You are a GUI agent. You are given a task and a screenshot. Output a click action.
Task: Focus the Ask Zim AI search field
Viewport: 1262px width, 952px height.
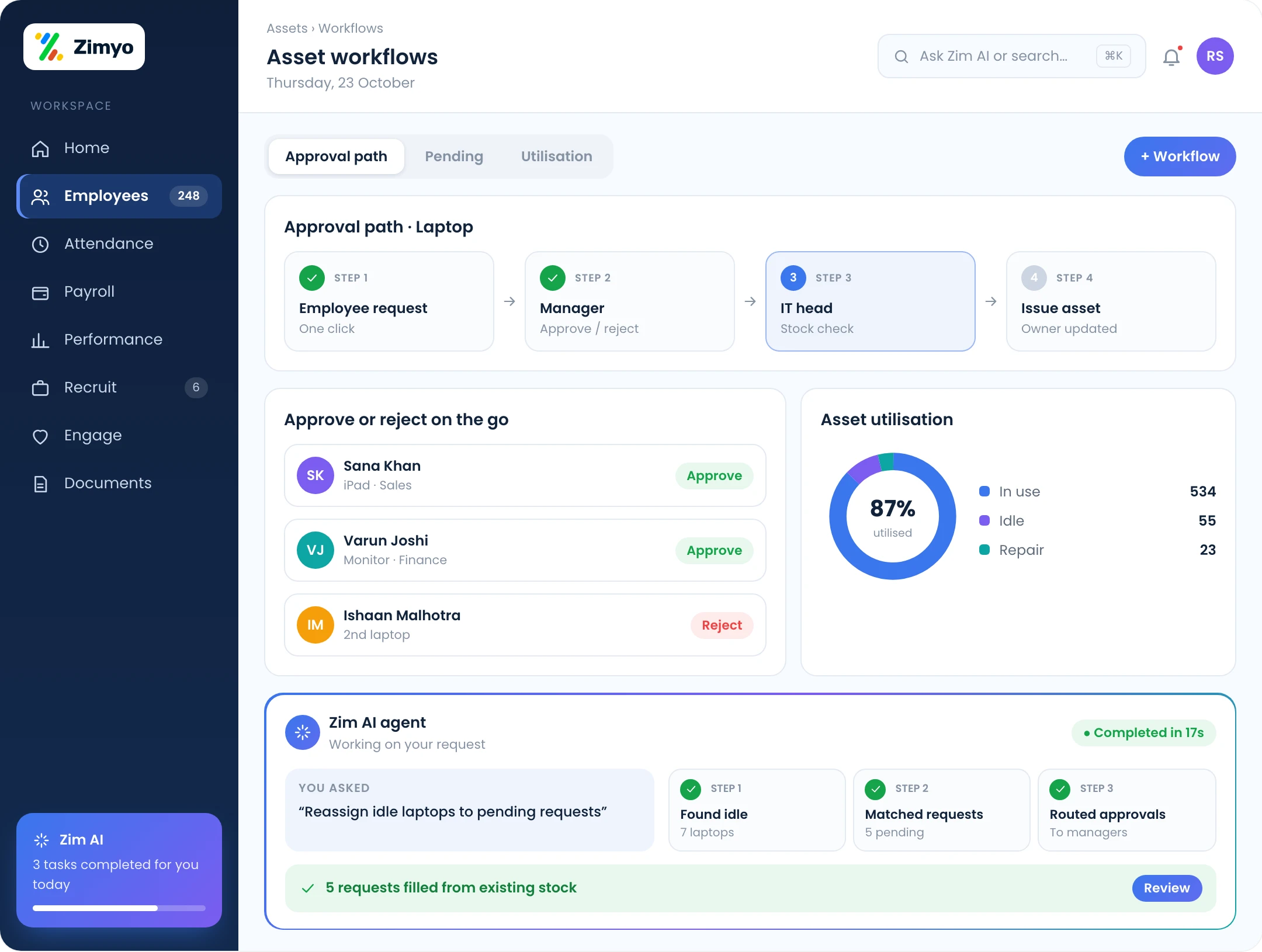[x=1011, y=56]
